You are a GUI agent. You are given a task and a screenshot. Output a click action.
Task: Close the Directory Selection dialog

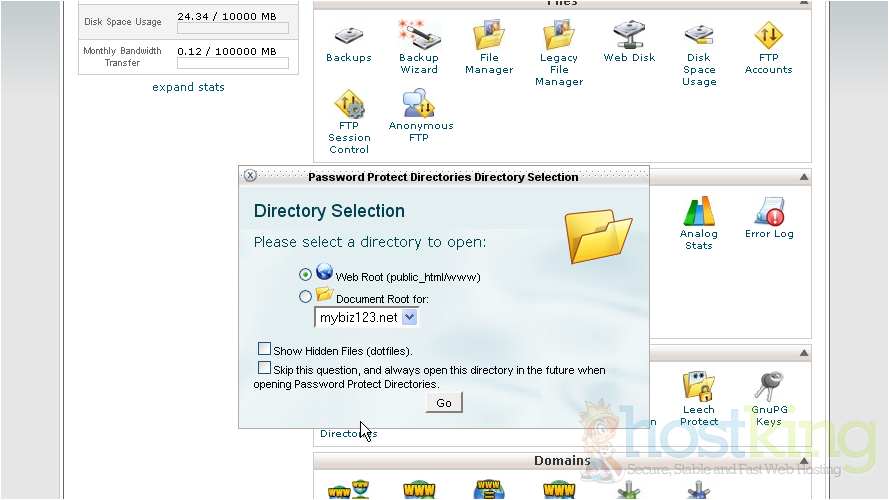pyautogui.click(x=251, y=176)
